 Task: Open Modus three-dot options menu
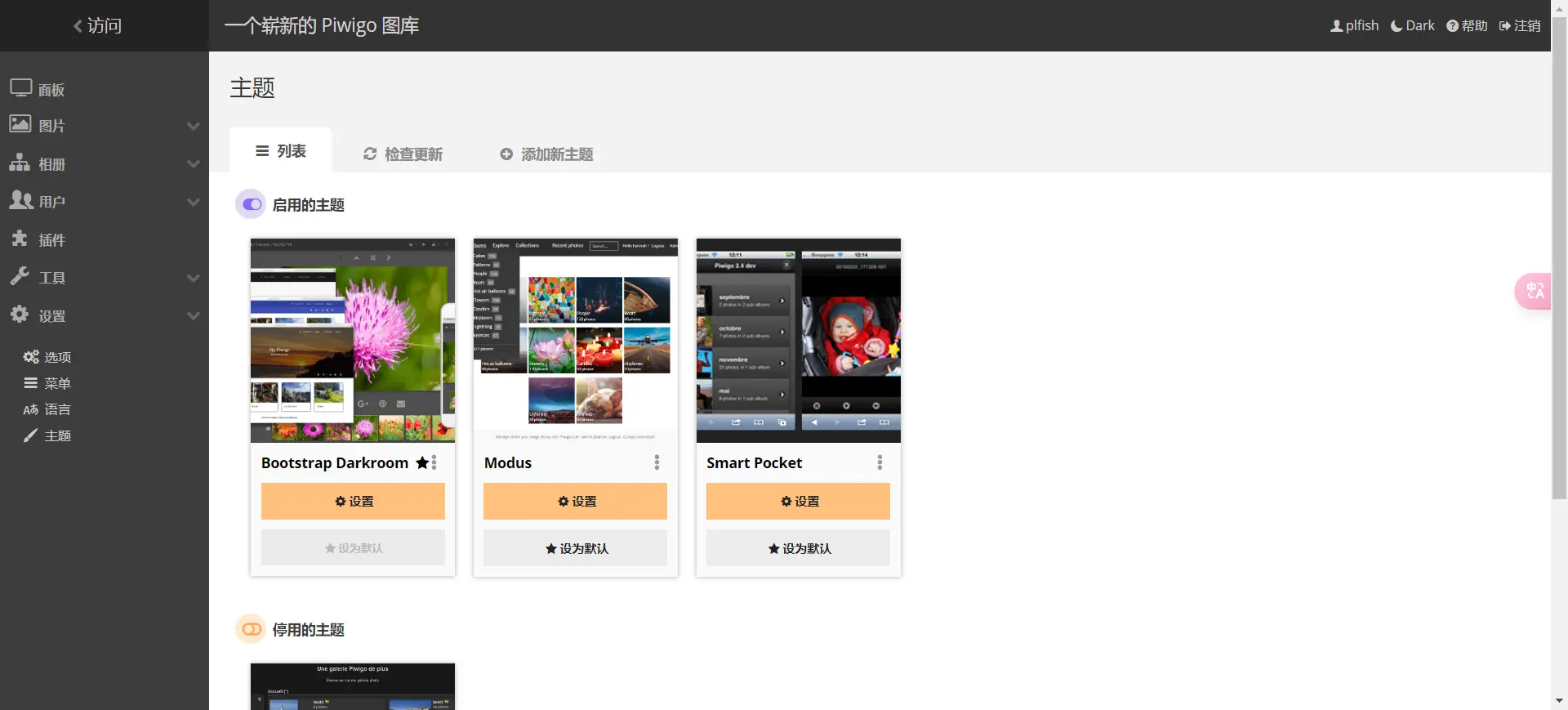(657, 462)
